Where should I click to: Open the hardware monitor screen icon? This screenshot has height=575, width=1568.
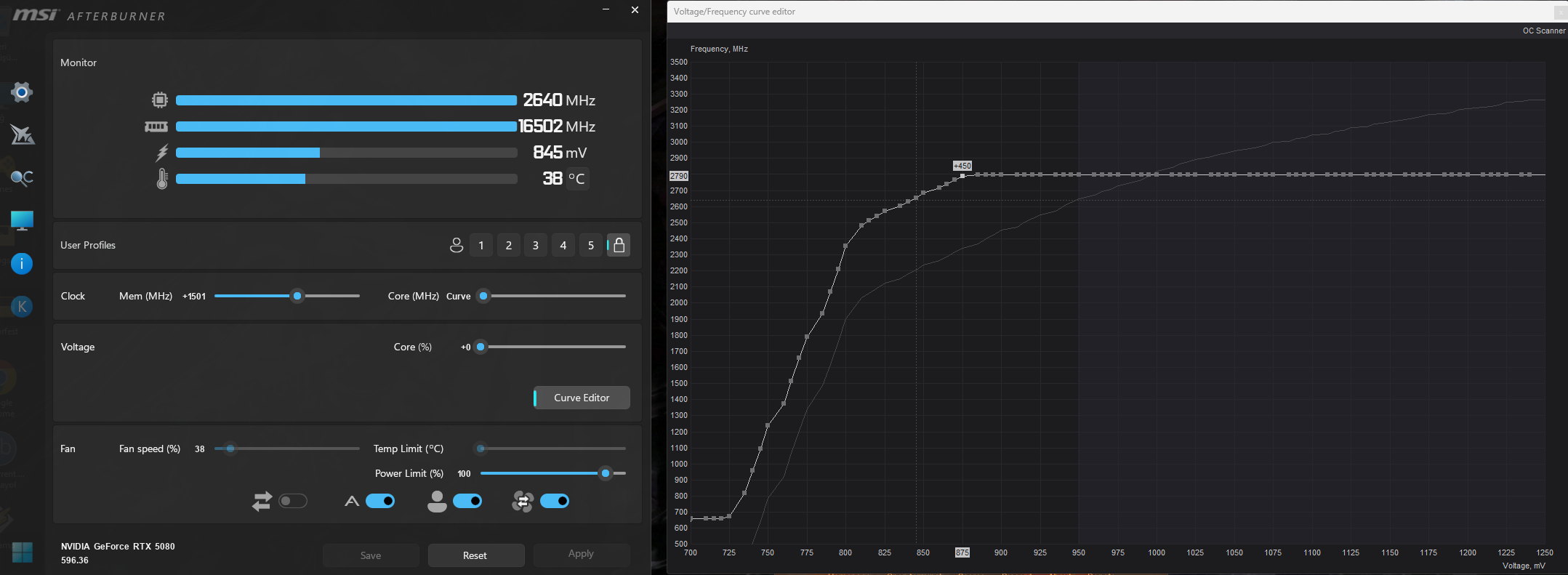click(22, 220)
